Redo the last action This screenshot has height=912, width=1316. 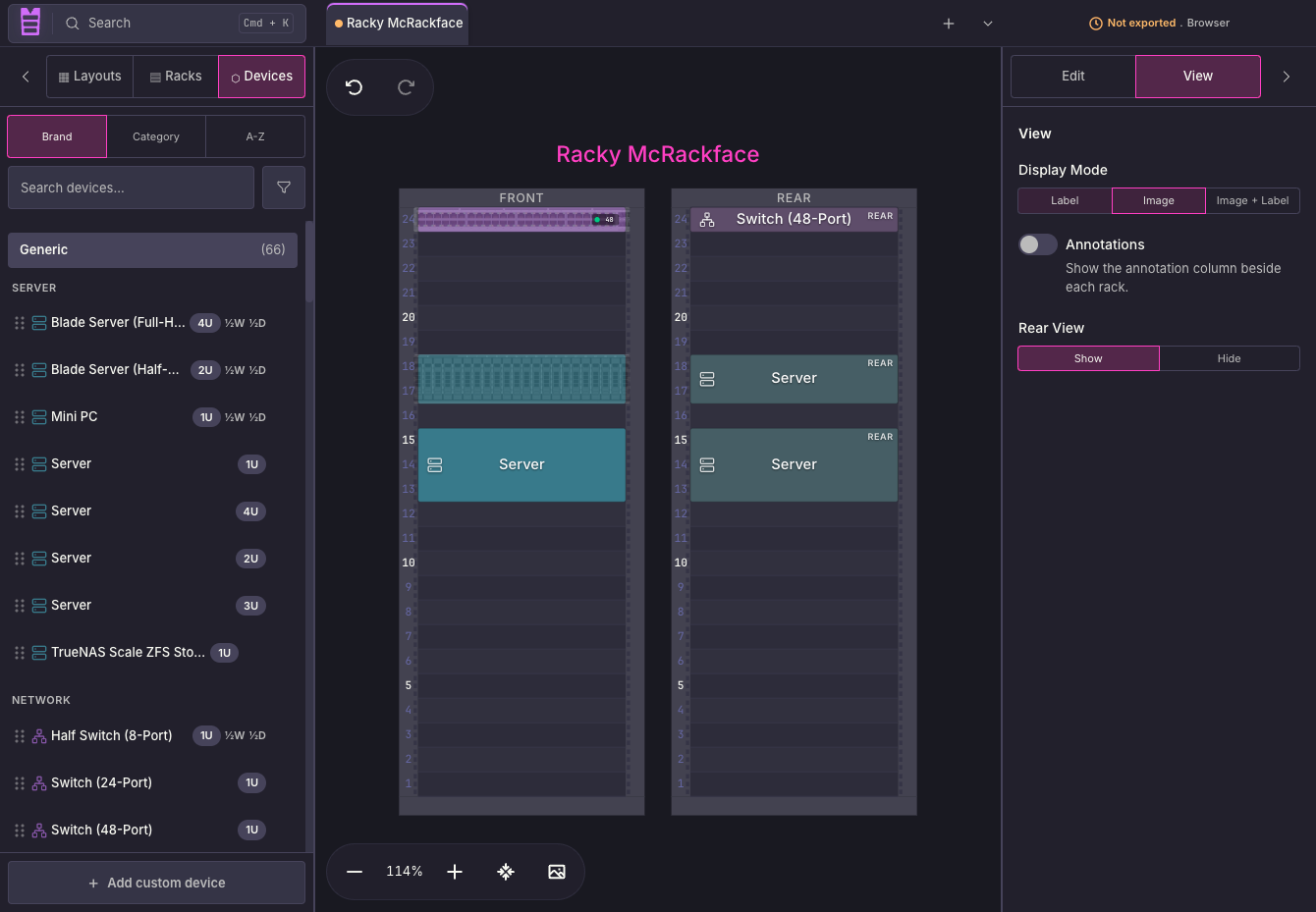(406, 87)
